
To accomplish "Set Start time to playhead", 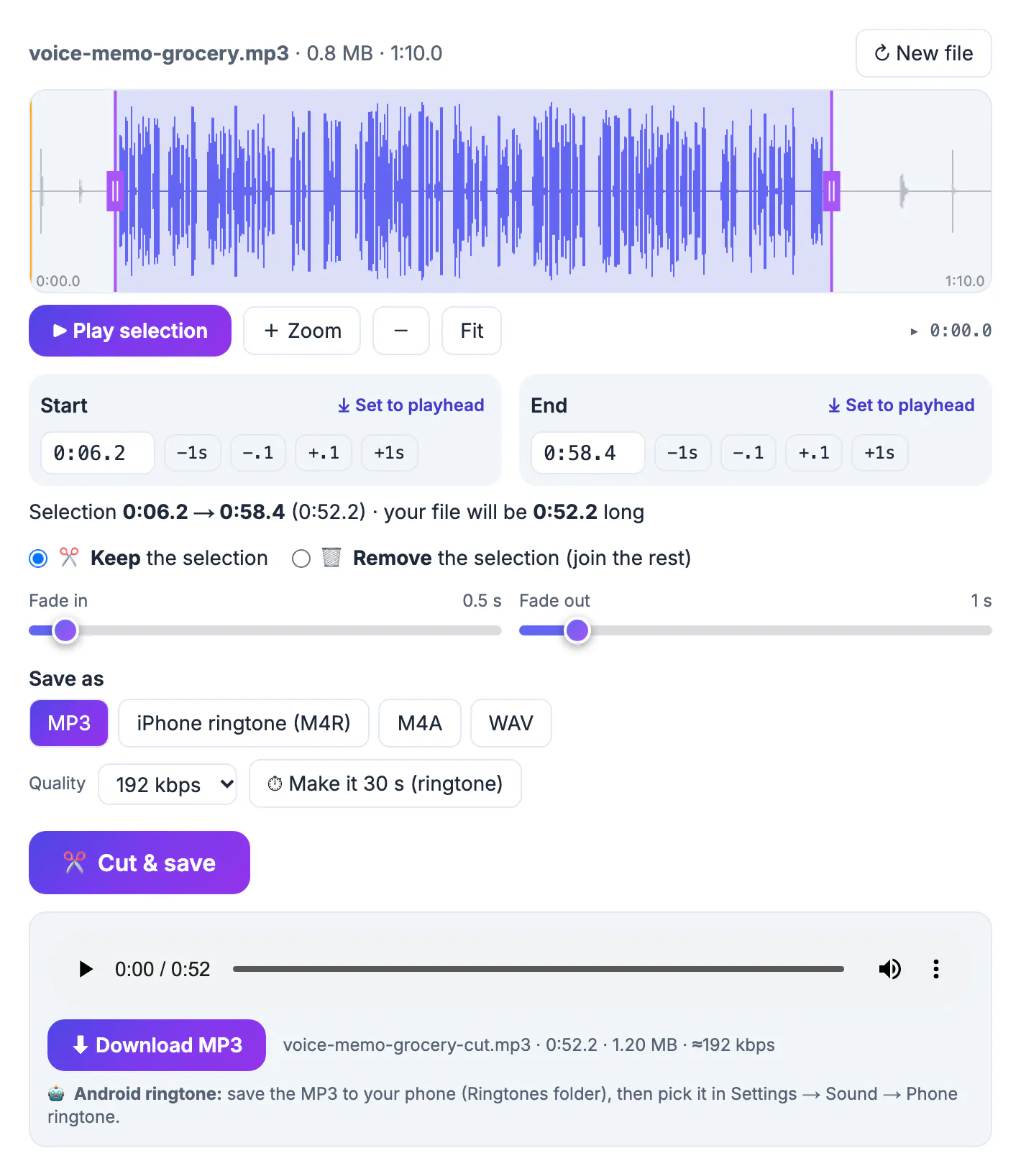I will click(411, 405).
